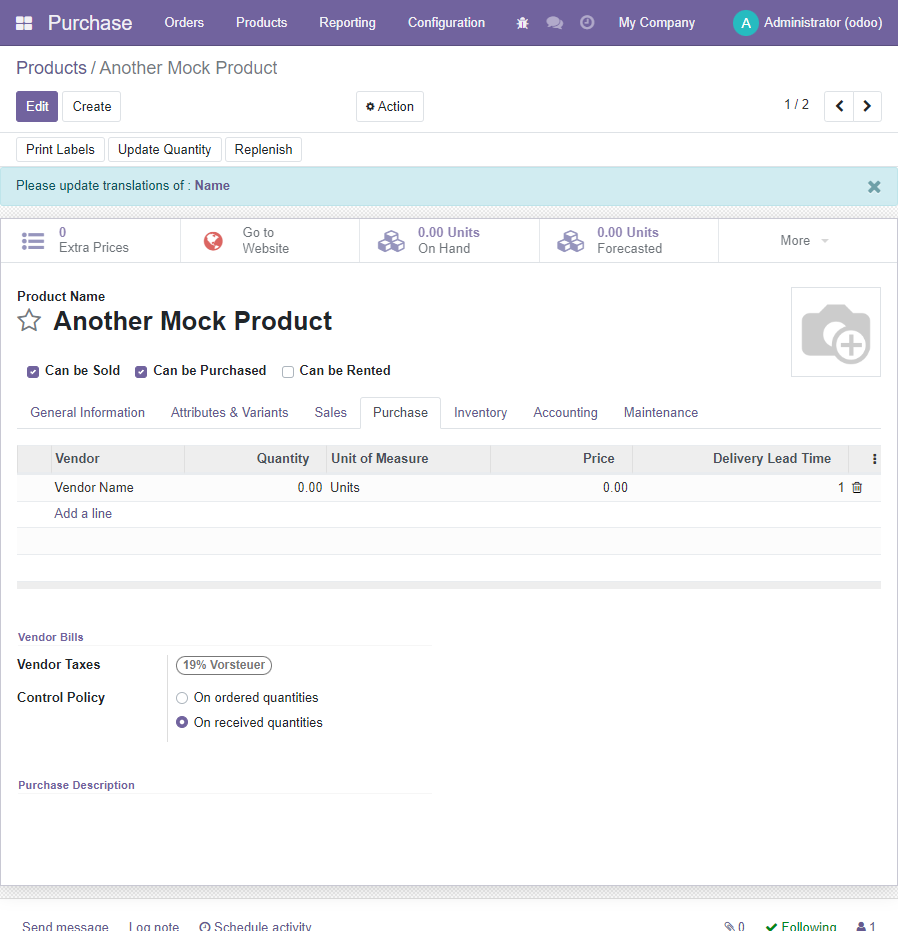
Task: Expand the More stat buttons dropdown
Action: click(804, 240)
